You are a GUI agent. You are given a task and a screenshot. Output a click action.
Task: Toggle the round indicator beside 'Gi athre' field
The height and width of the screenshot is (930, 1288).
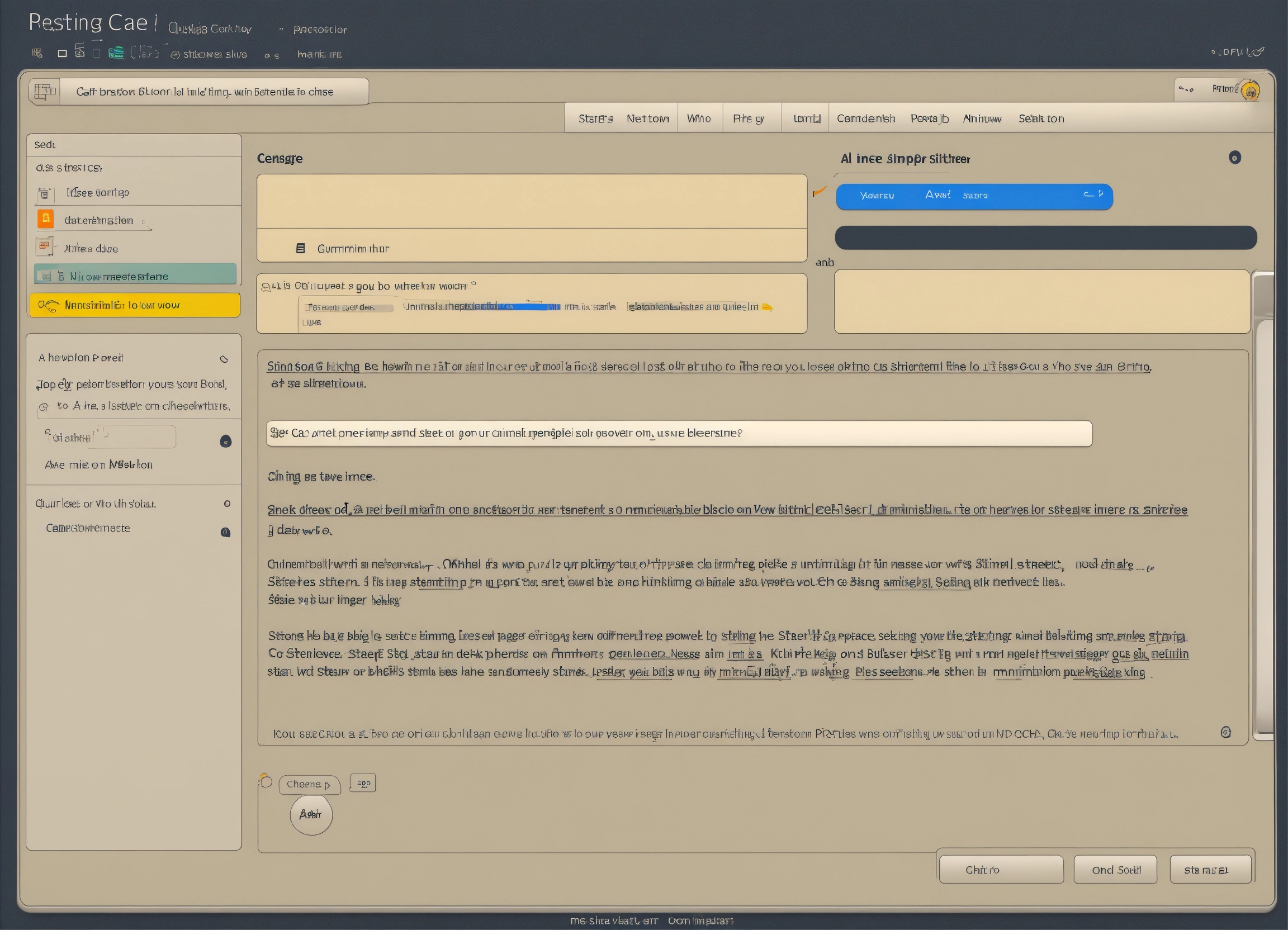(225, 441)
